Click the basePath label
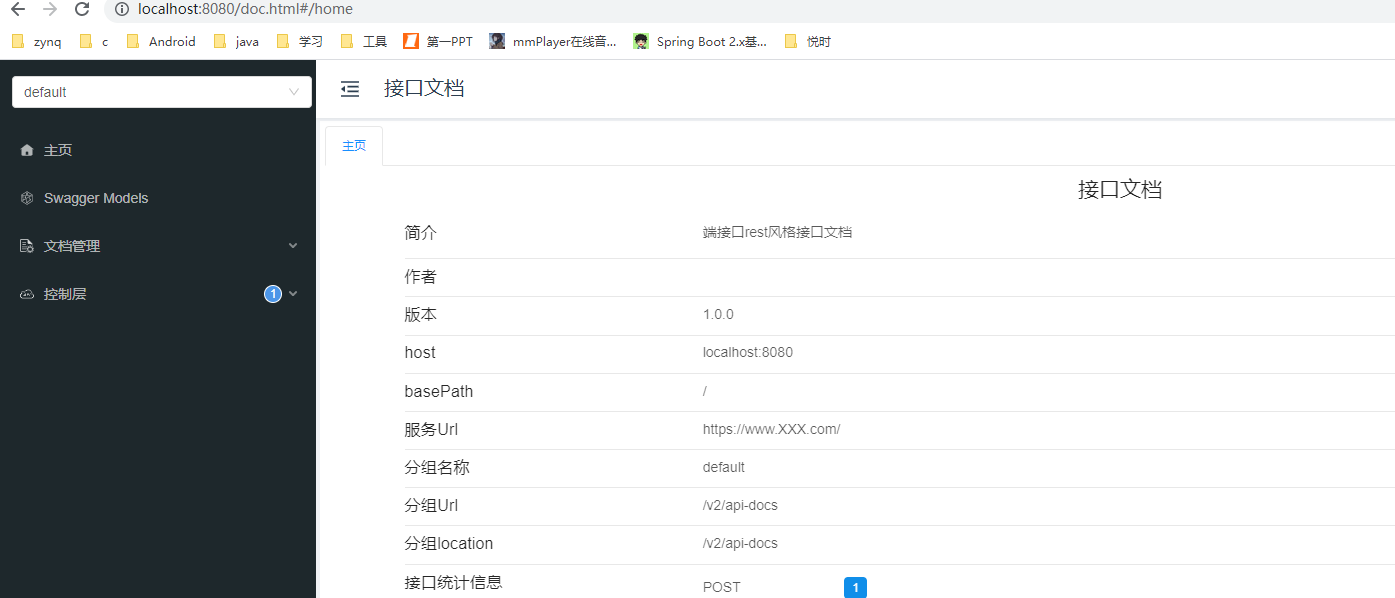1395x598 pixels. (x=439, y=391)
